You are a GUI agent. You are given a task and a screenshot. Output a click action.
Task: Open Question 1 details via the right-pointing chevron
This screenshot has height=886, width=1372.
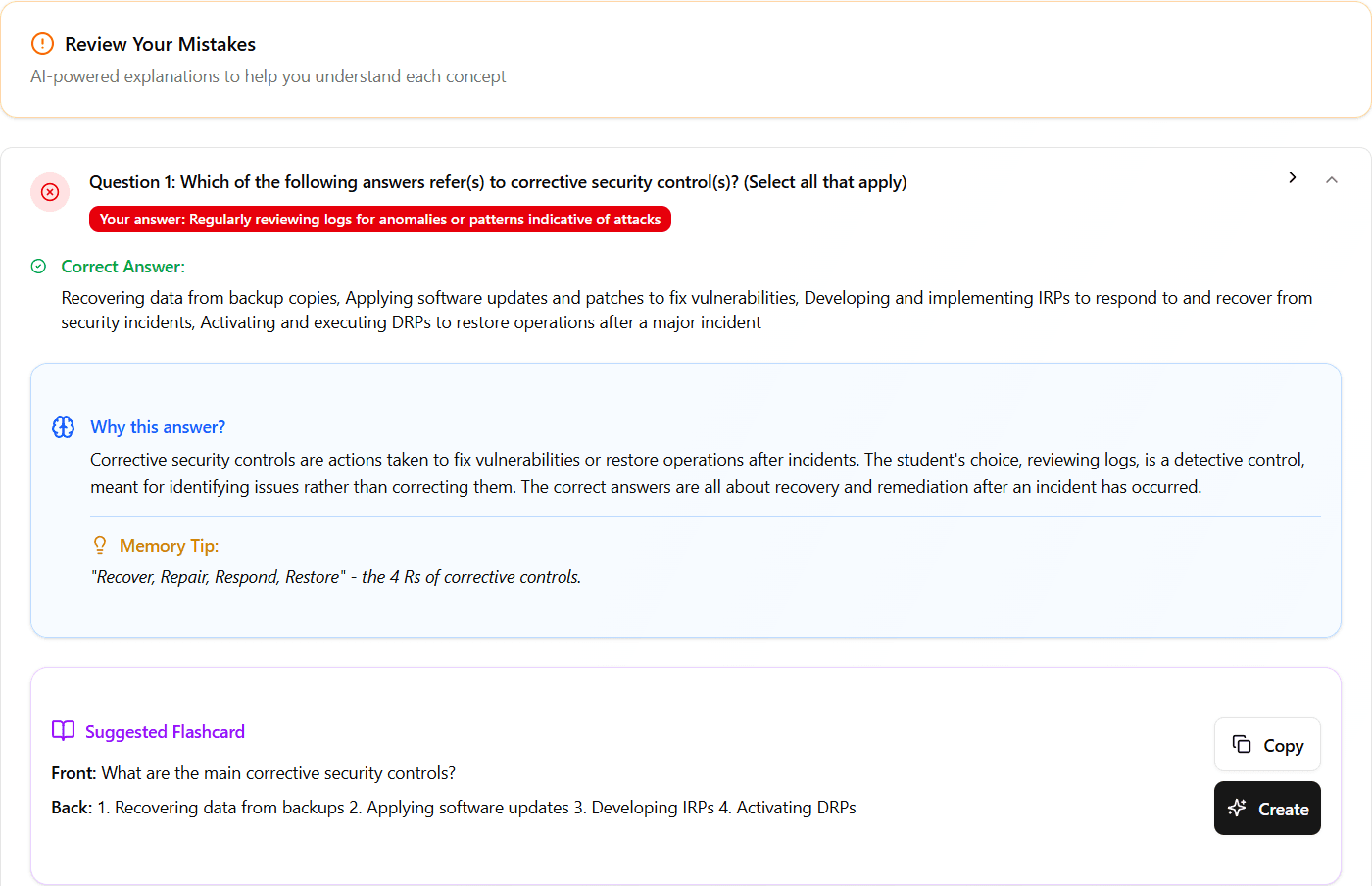(1293, 177)
